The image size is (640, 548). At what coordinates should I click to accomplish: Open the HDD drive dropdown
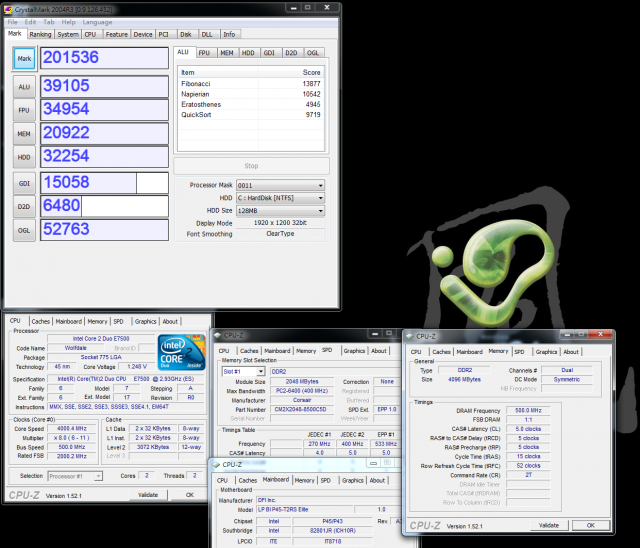(280, 198)
